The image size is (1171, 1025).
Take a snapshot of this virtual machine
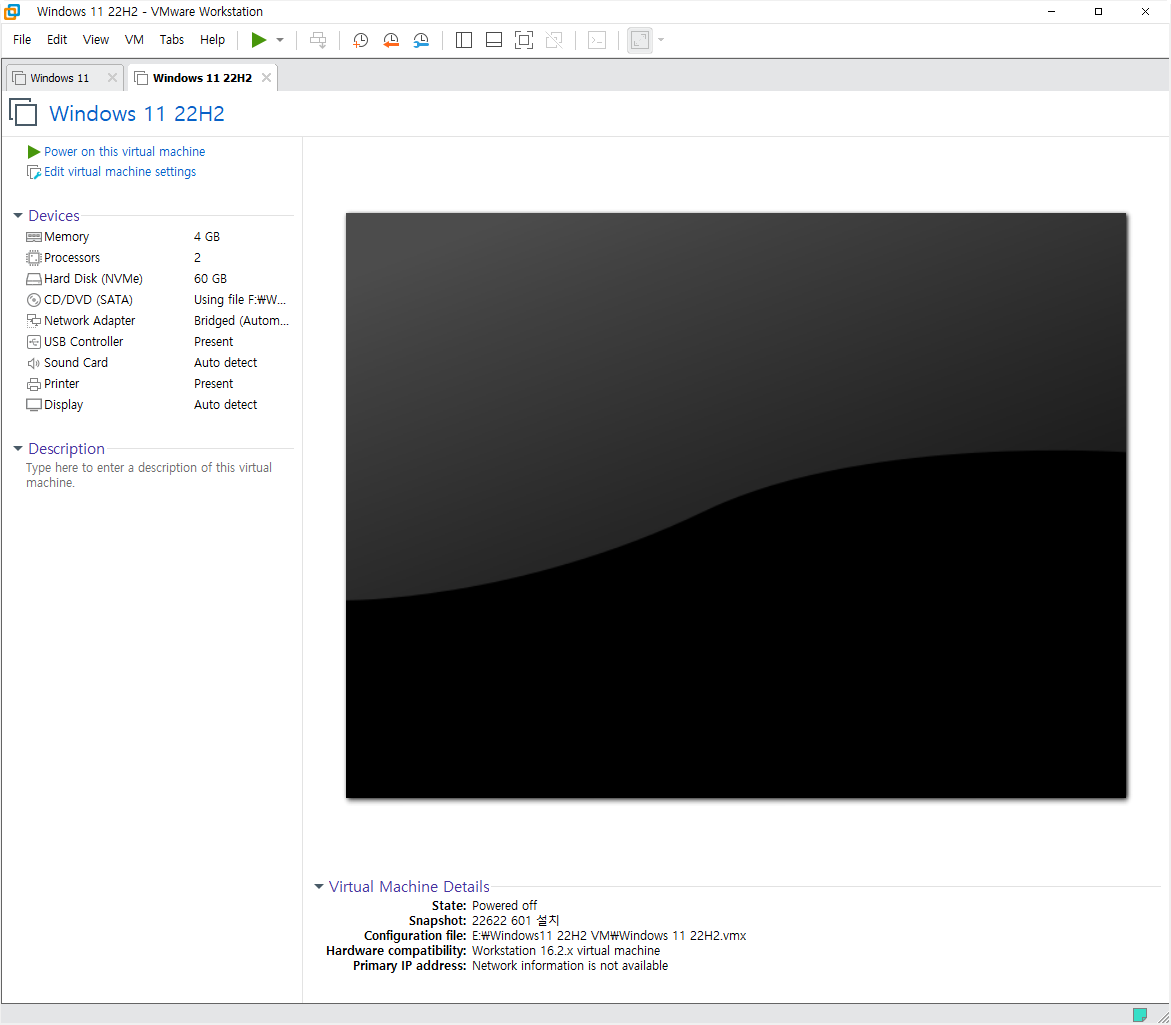coord(360,40)
